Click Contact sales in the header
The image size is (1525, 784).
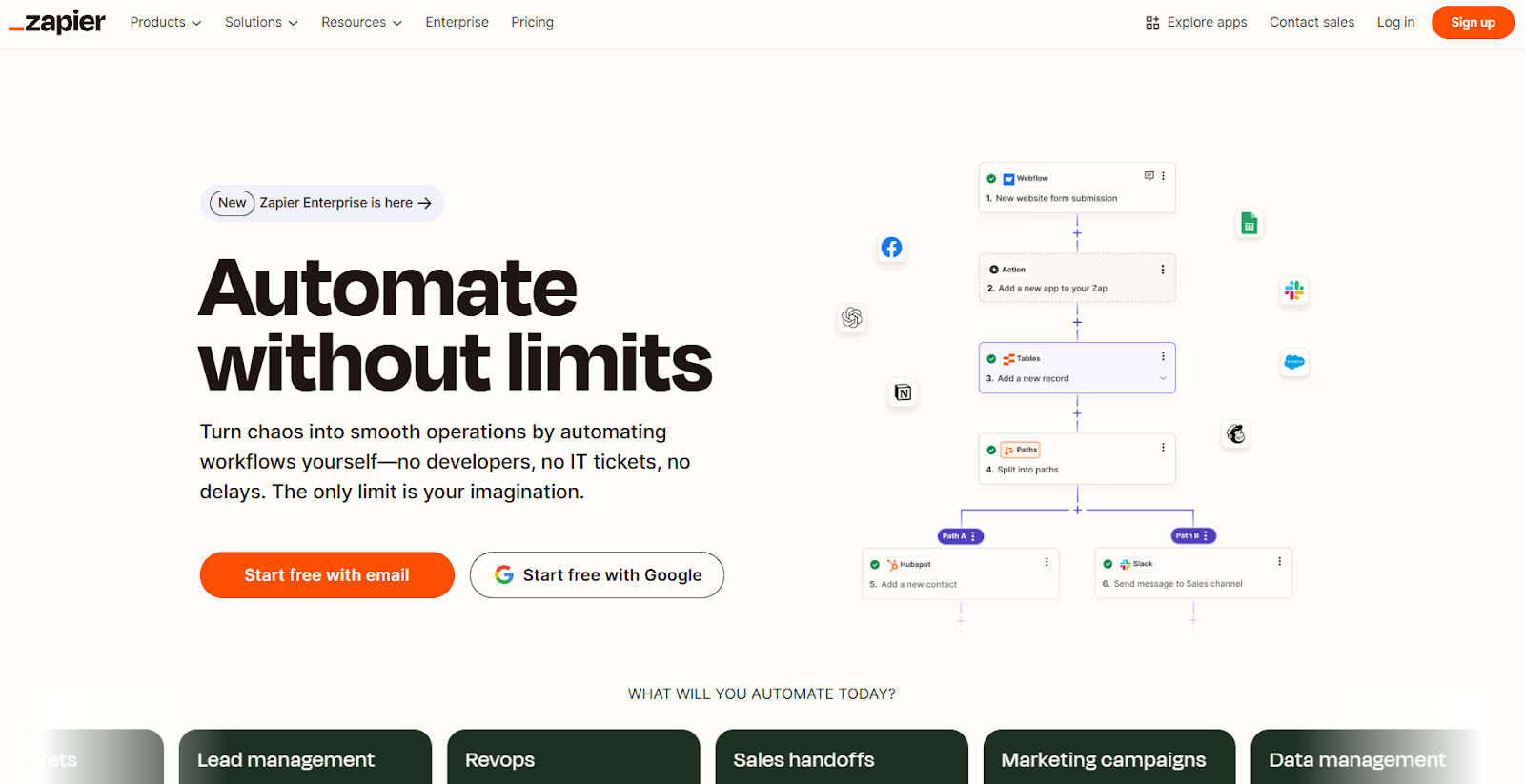click(x=1311, y=22)
